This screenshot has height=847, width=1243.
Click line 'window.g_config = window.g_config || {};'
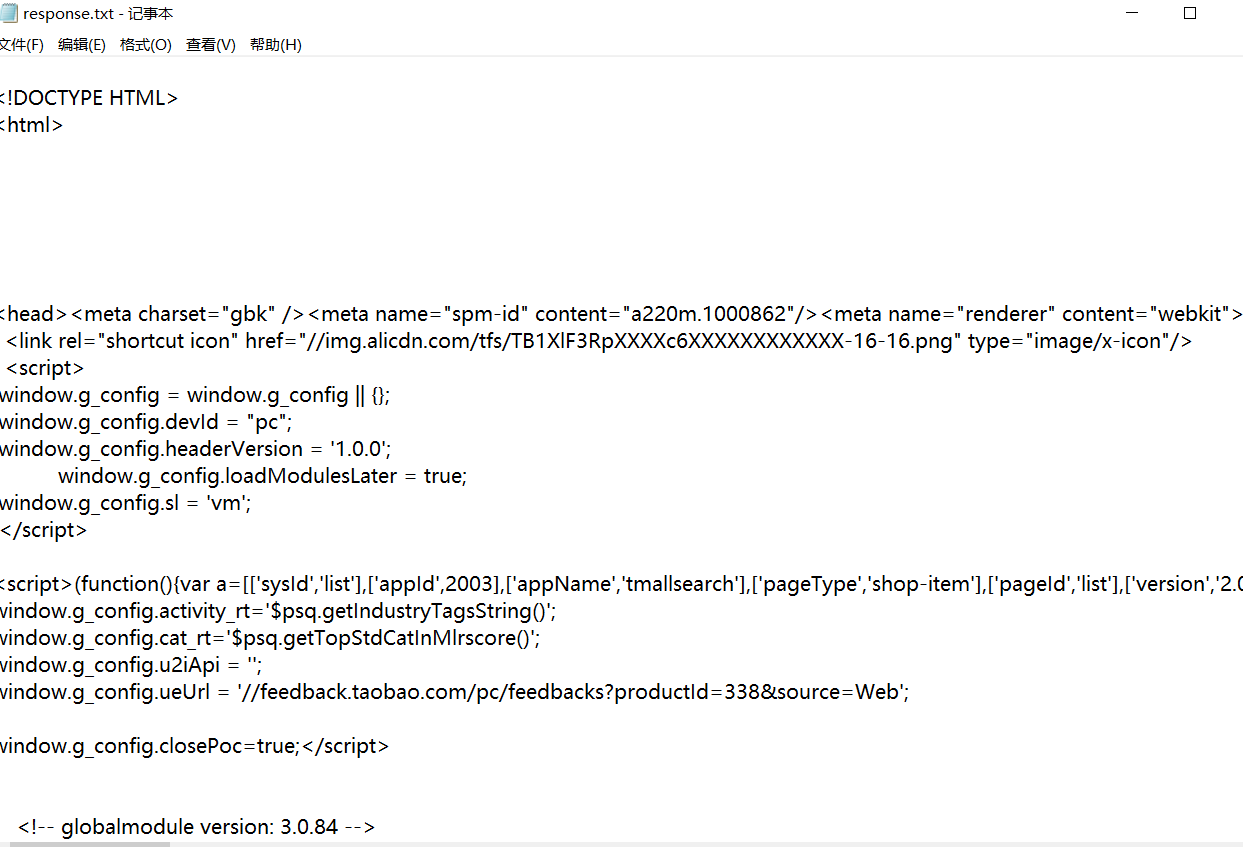[195, 395]
